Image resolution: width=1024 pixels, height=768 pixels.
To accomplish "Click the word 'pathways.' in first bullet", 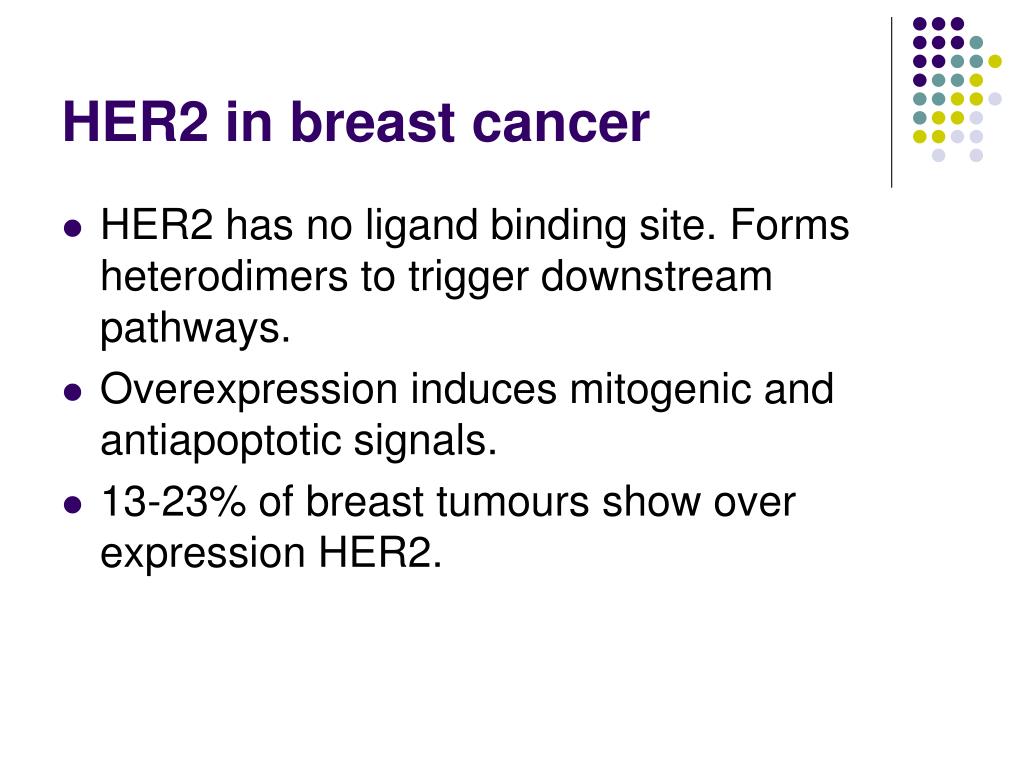I will pos(195,328).
